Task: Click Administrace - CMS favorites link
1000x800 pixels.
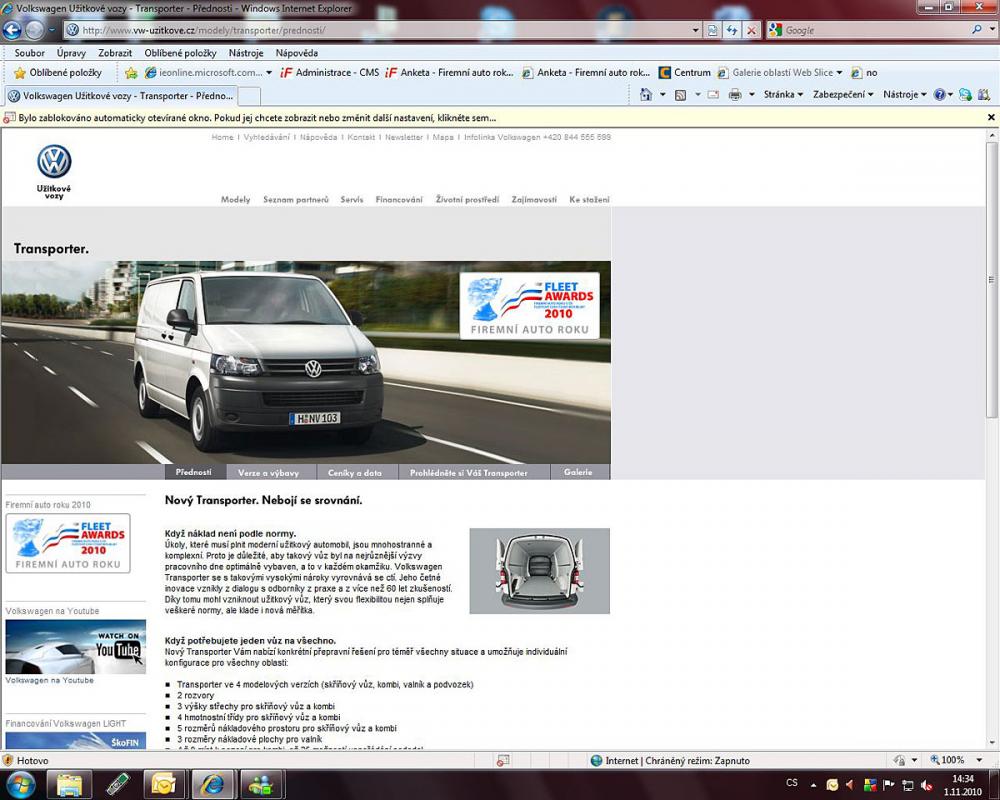Action: click(x=330, y=73)
